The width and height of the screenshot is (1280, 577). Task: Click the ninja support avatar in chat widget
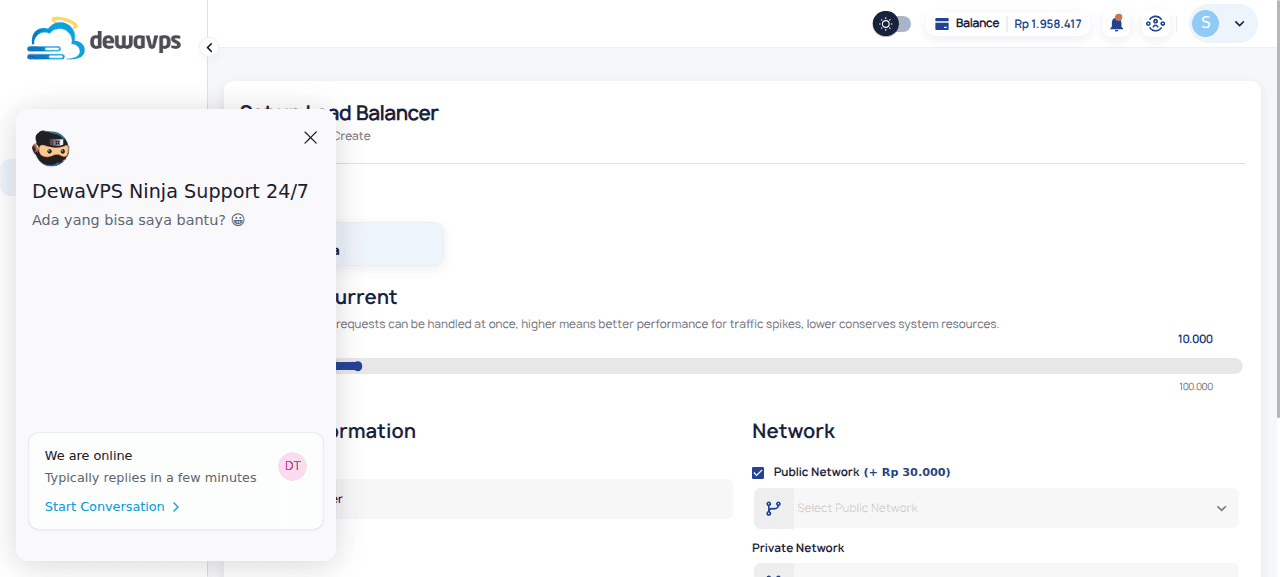pyautogui.click(x=51, y=148)
